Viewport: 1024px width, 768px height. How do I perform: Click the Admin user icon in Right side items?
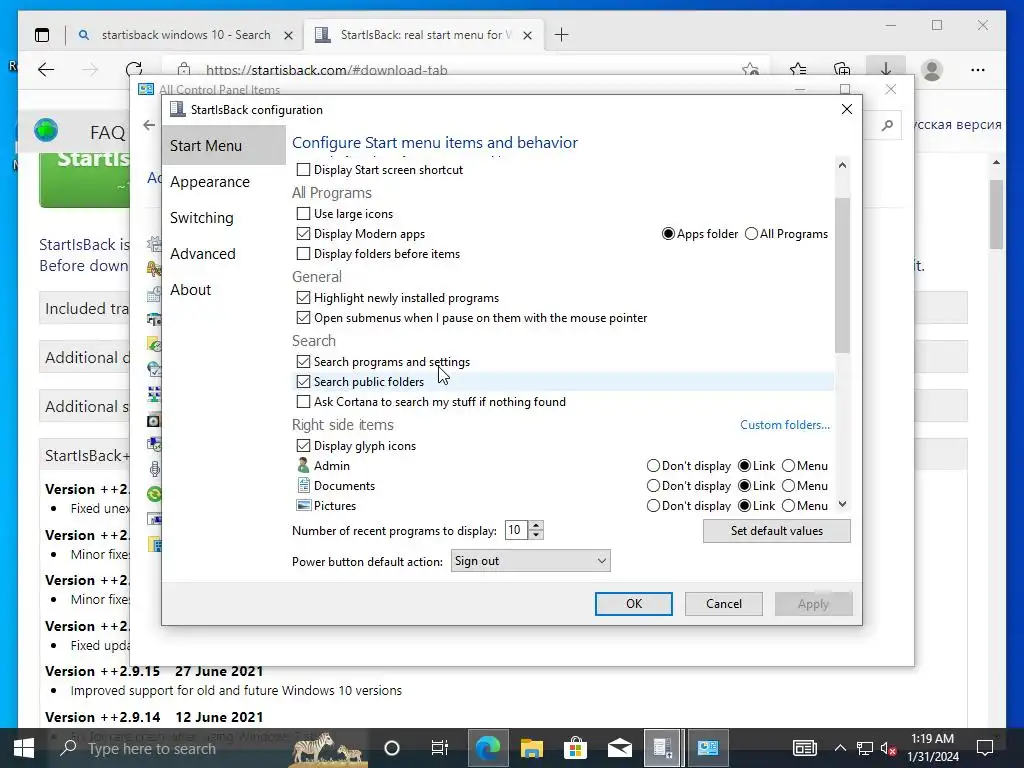coord(303,466)
